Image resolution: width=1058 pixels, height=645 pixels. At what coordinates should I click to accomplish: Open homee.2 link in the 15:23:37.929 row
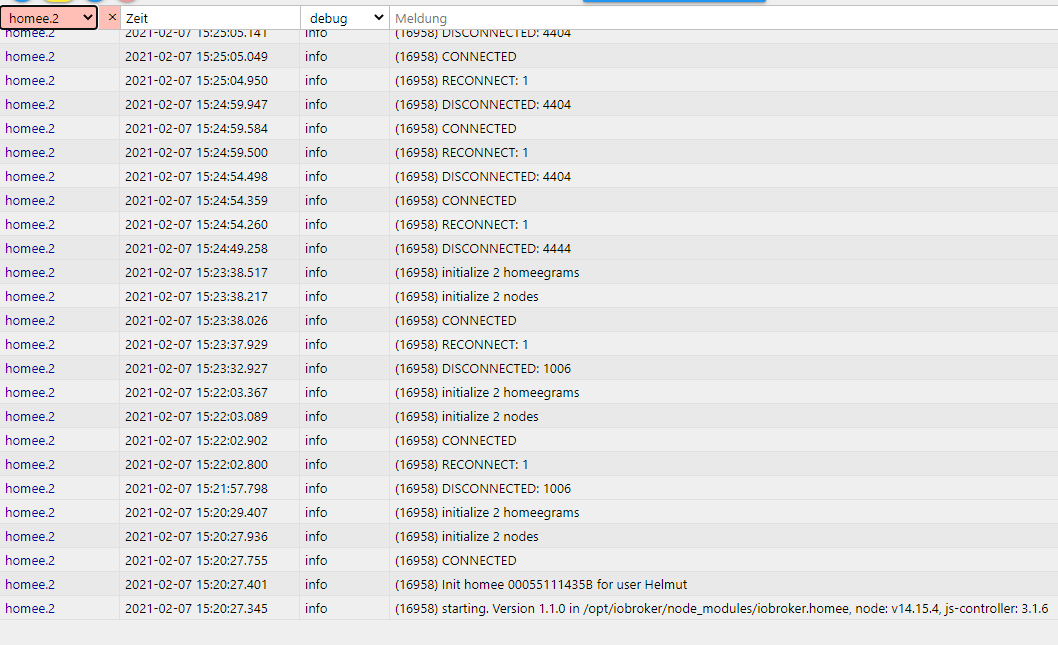click(x=30, y=345)
